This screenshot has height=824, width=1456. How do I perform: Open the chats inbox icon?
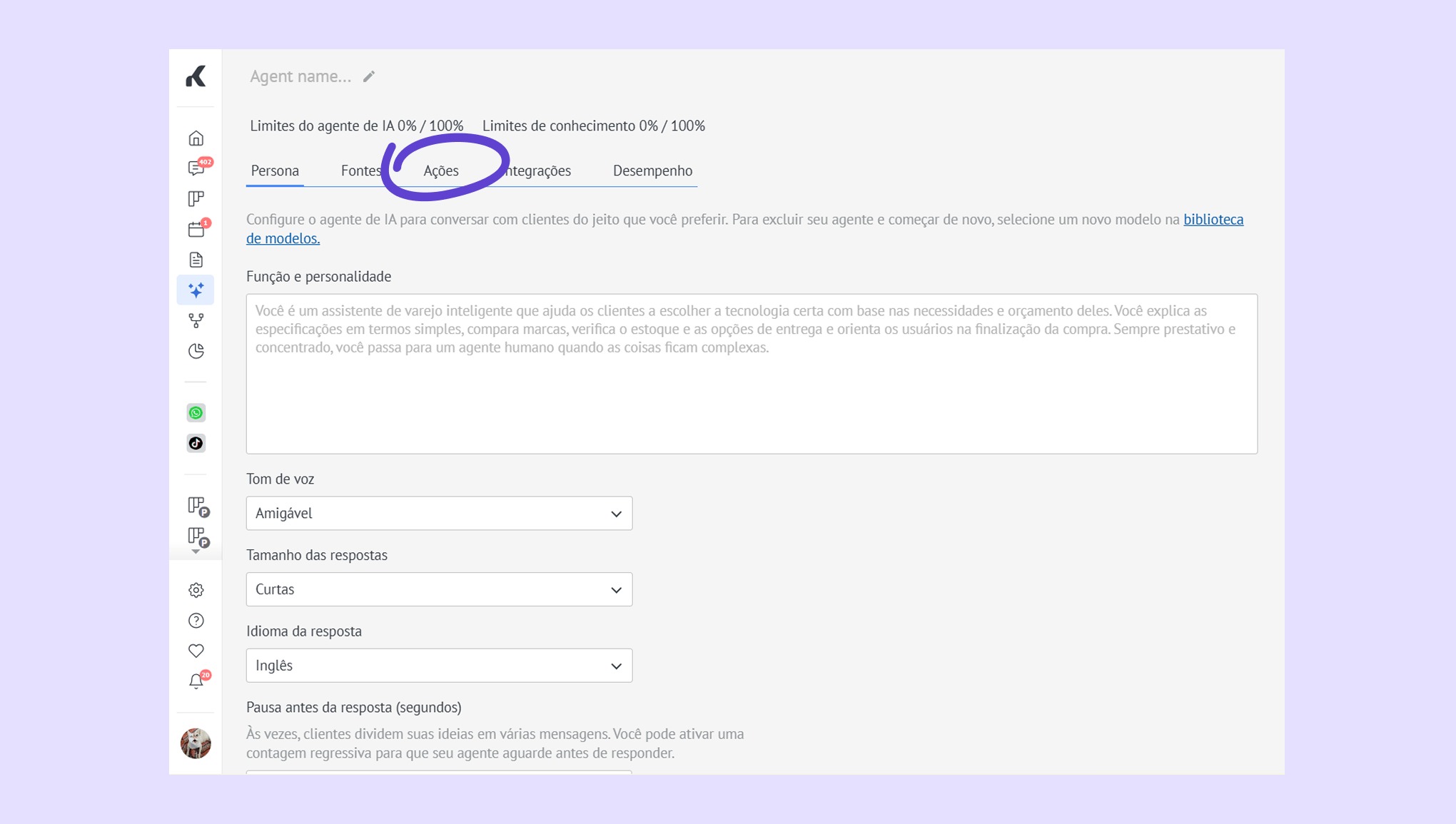(196, 168)
